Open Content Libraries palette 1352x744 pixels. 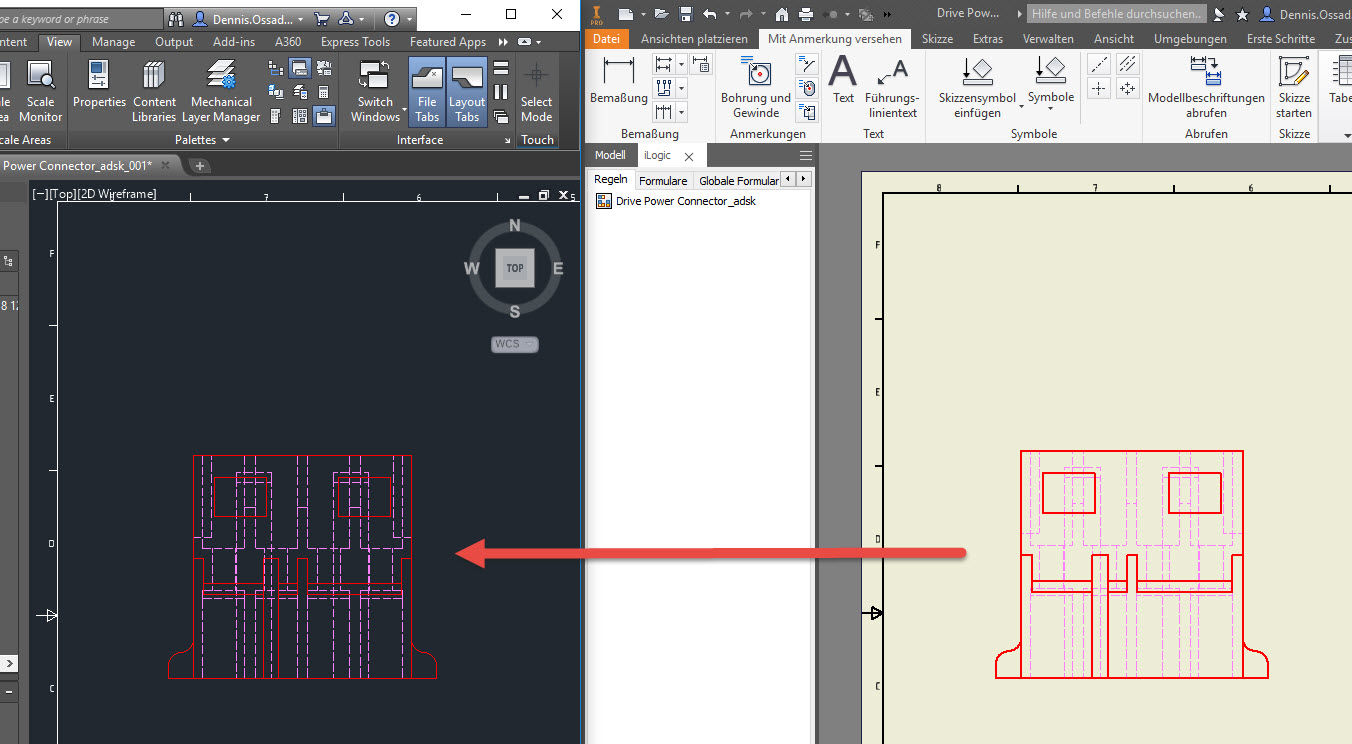tap(154, 91)
